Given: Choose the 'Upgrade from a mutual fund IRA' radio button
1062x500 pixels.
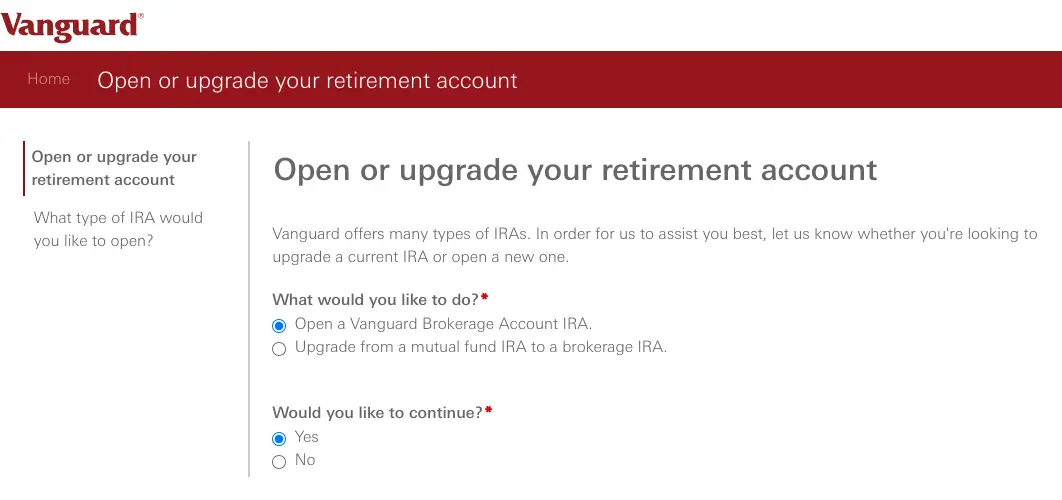Looking at the screenshot, I should (279, 350).
